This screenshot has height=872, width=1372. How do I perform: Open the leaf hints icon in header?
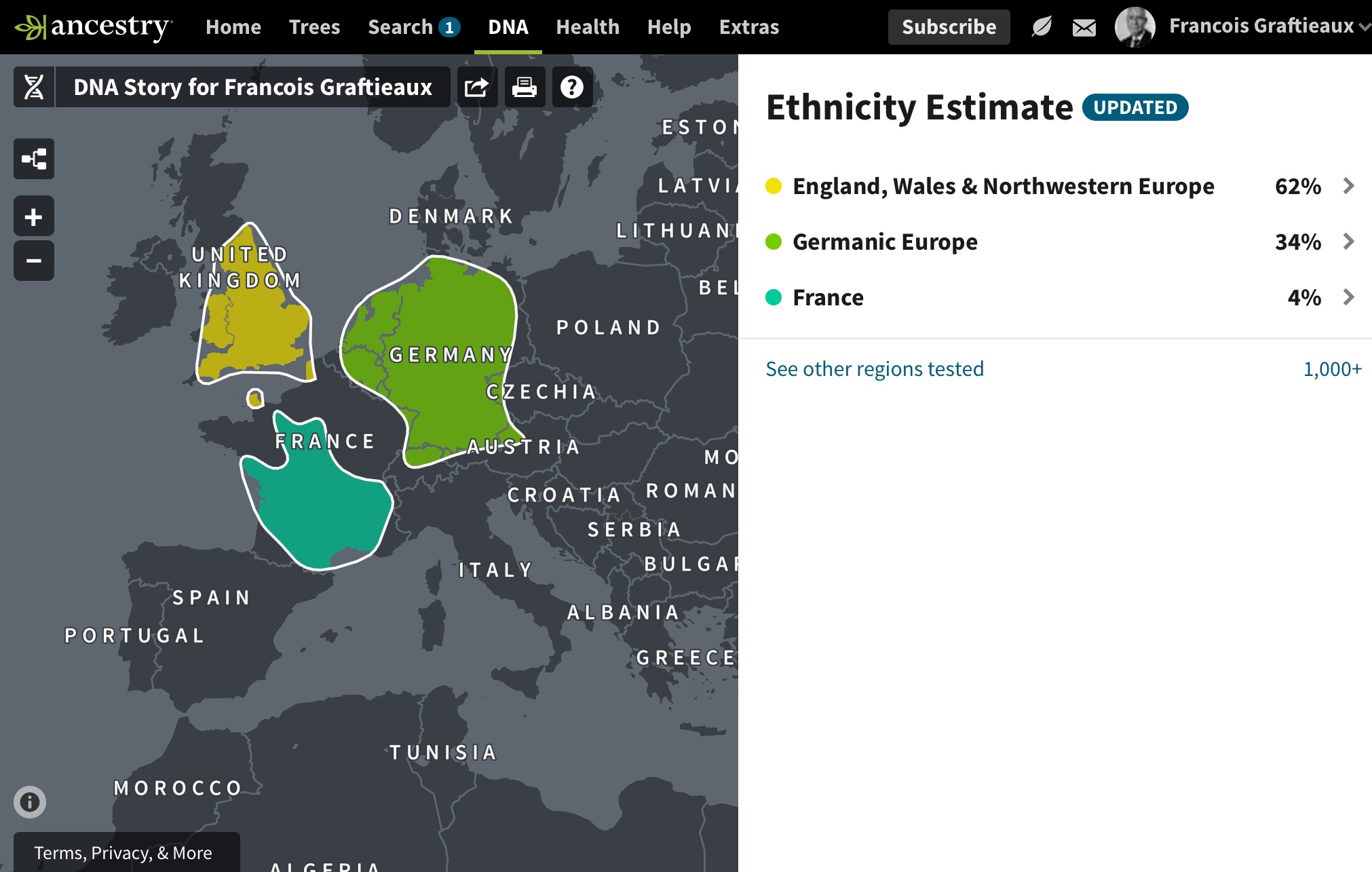point(1041,27)
